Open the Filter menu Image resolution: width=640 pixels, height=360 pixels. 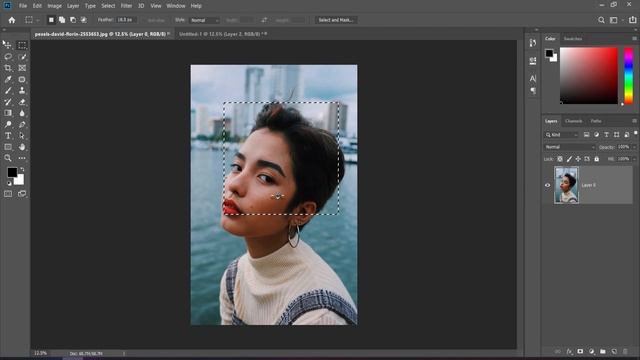126,6
